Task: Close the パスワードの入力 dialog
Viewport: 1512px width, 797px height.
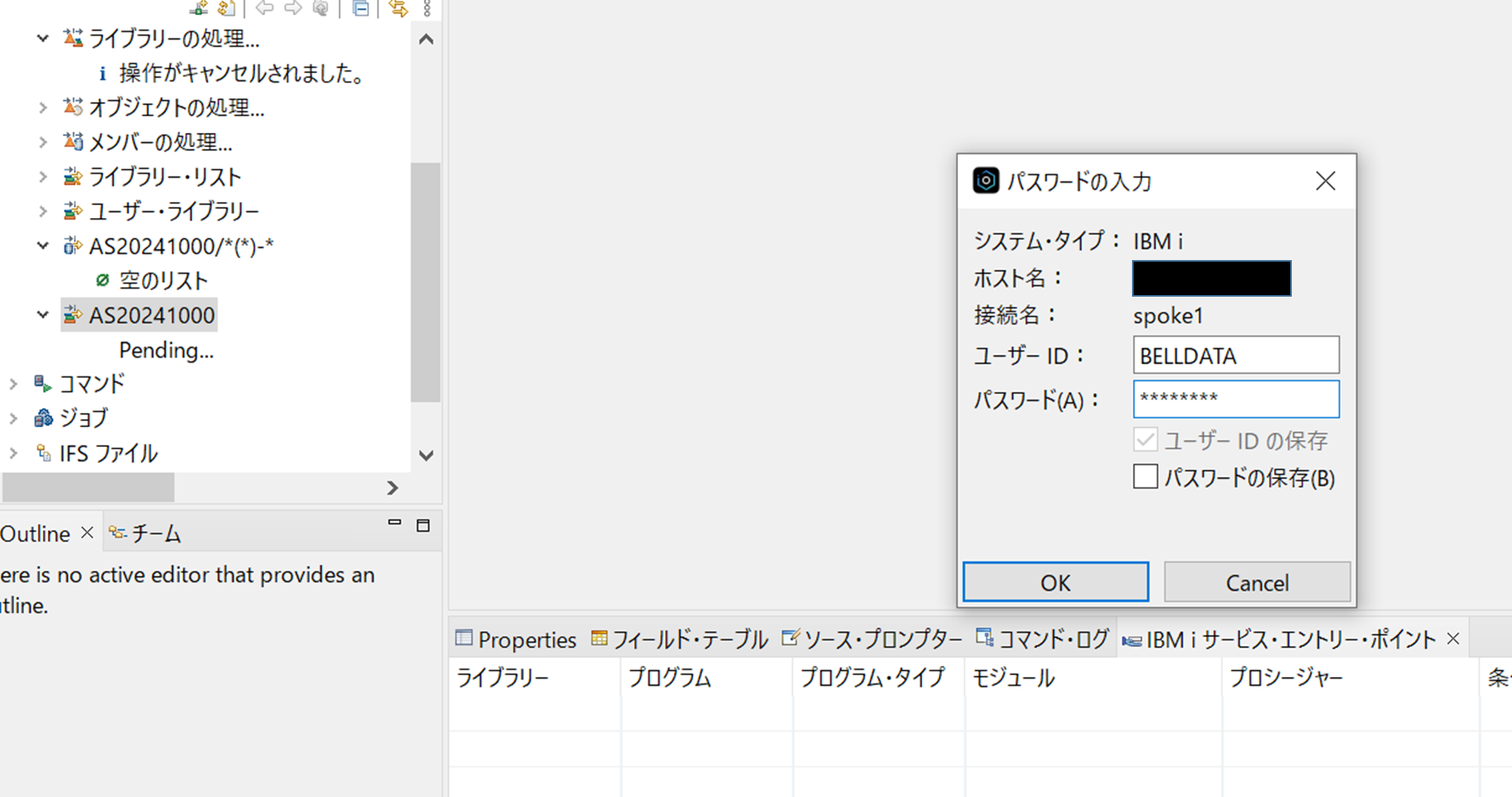Action: (1325, 181)
